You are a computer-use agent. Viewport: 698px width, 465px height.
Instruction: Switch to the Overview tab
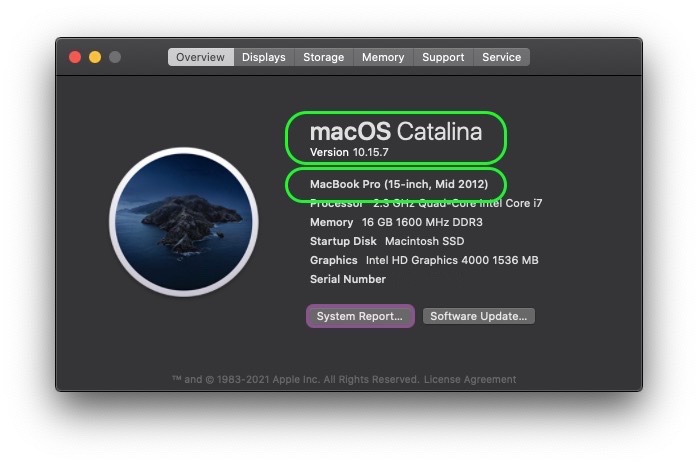pyautogui.click(x=200, y=57)
